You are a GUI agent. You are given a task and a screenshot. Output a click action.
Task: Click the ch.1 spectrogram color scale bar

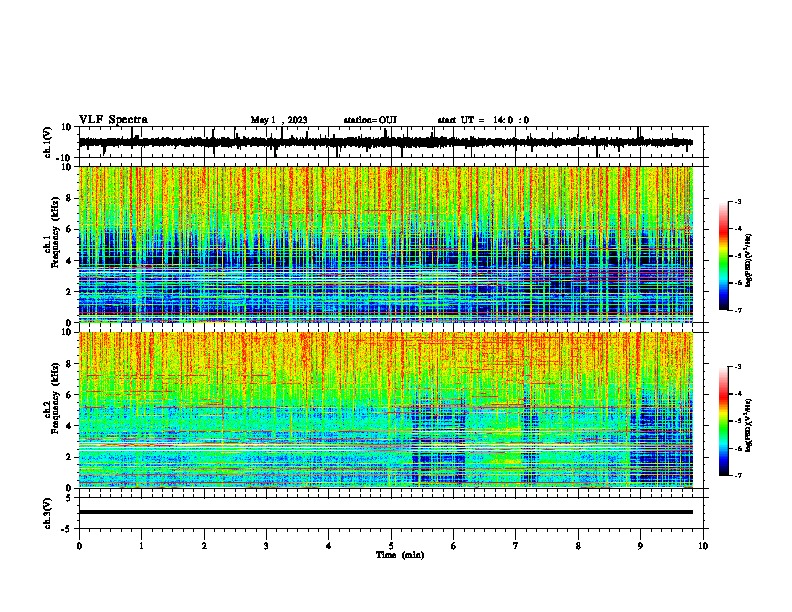coord(723,256)
